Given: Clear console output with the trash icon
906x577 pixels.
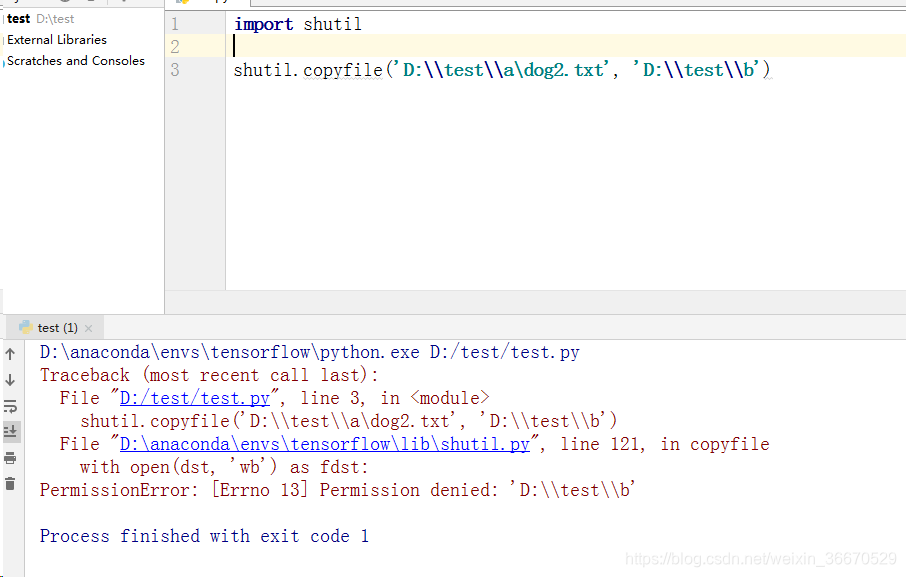Looking at the screenshot, I should pos(10,483).
